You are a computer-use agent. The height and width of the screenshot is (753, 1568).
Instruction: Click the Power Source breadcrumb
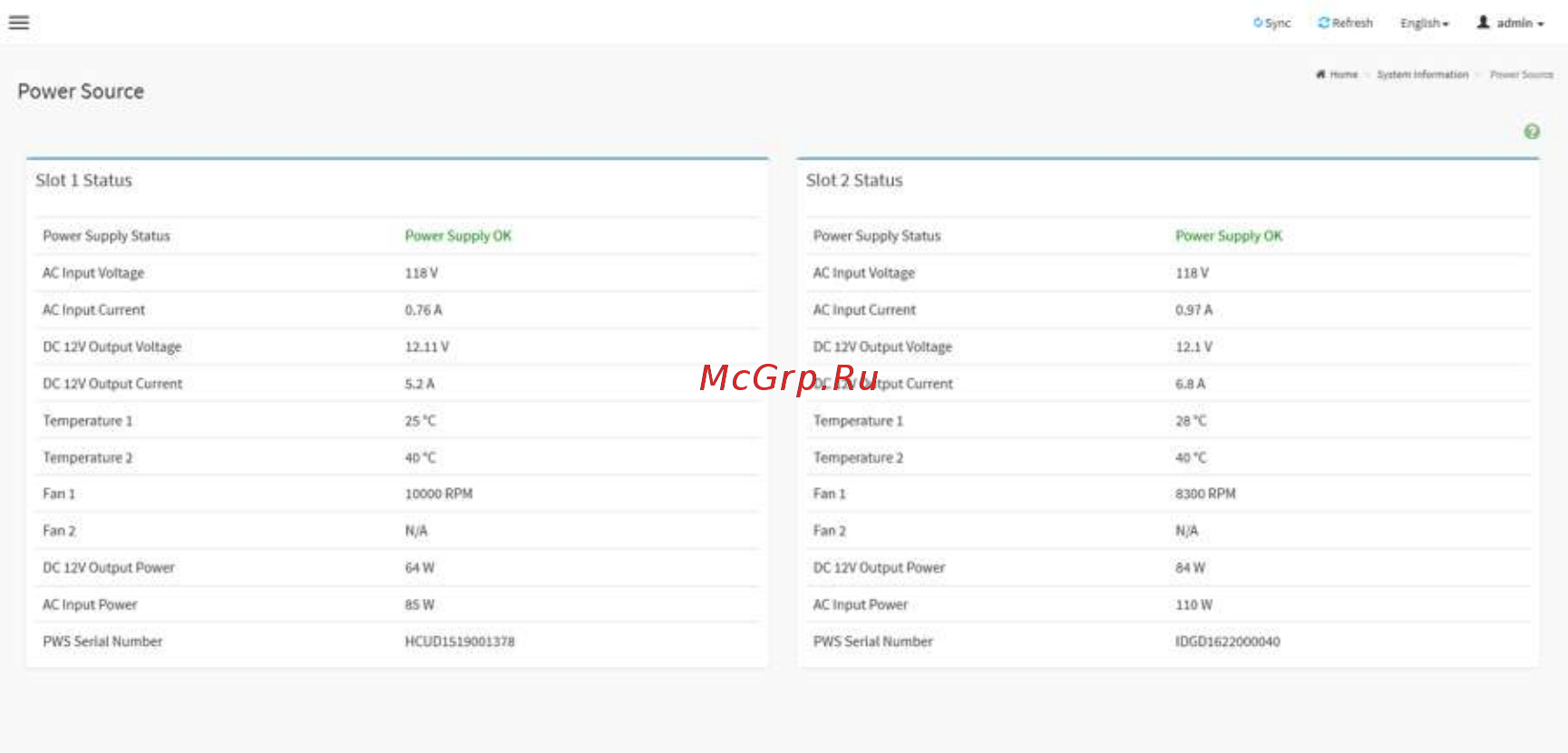pos(1521,74)
